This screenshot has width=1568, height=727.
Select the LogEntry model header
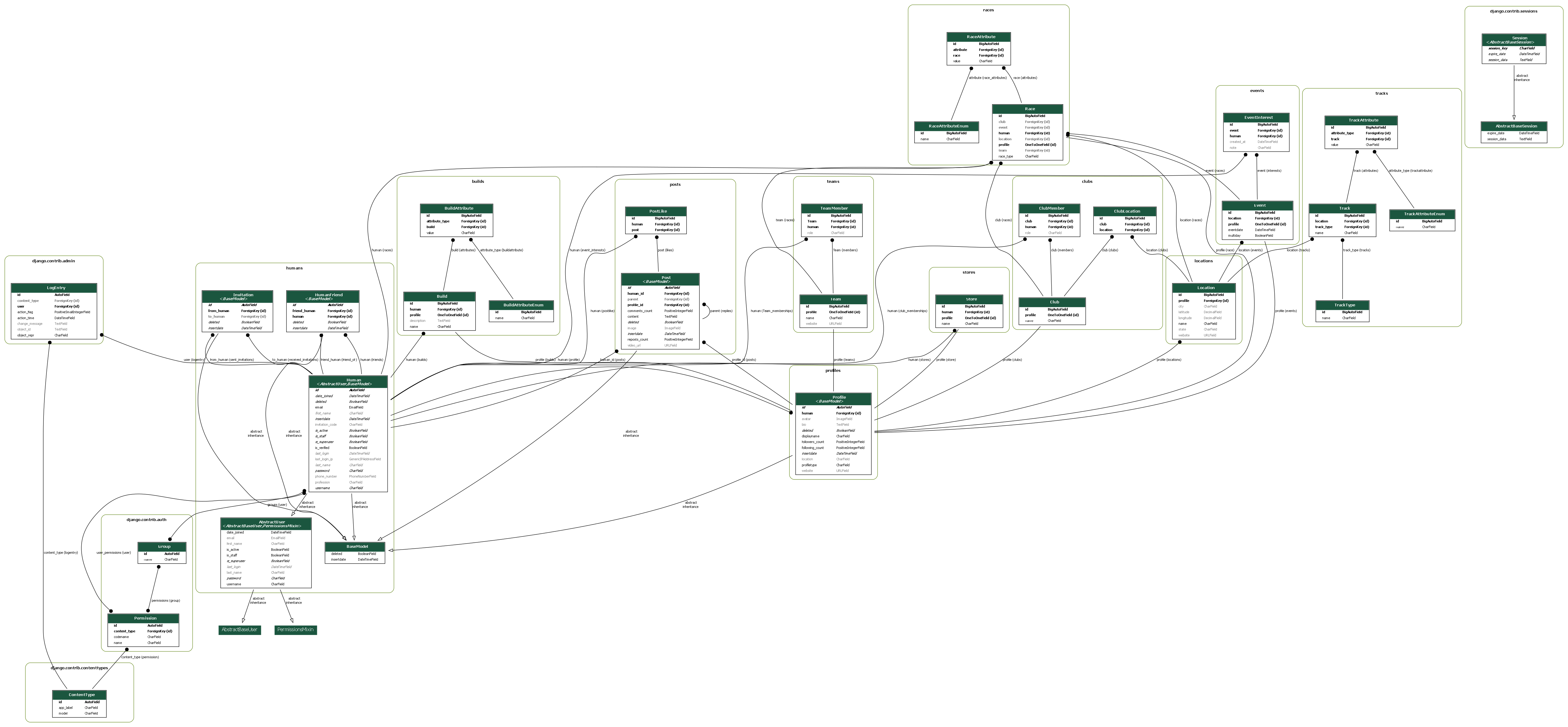54,288
